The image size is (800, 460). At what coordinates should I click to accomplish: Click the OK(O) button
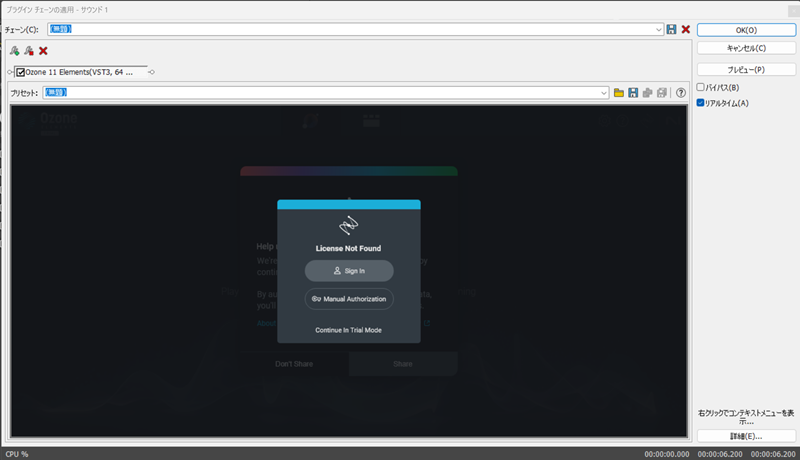(746, 30)
